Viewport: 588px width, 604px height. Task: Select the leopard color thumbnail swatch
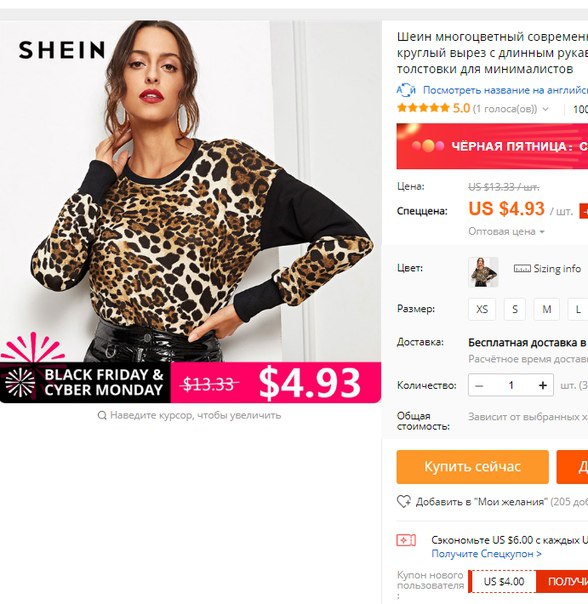(x=483, y=272)
